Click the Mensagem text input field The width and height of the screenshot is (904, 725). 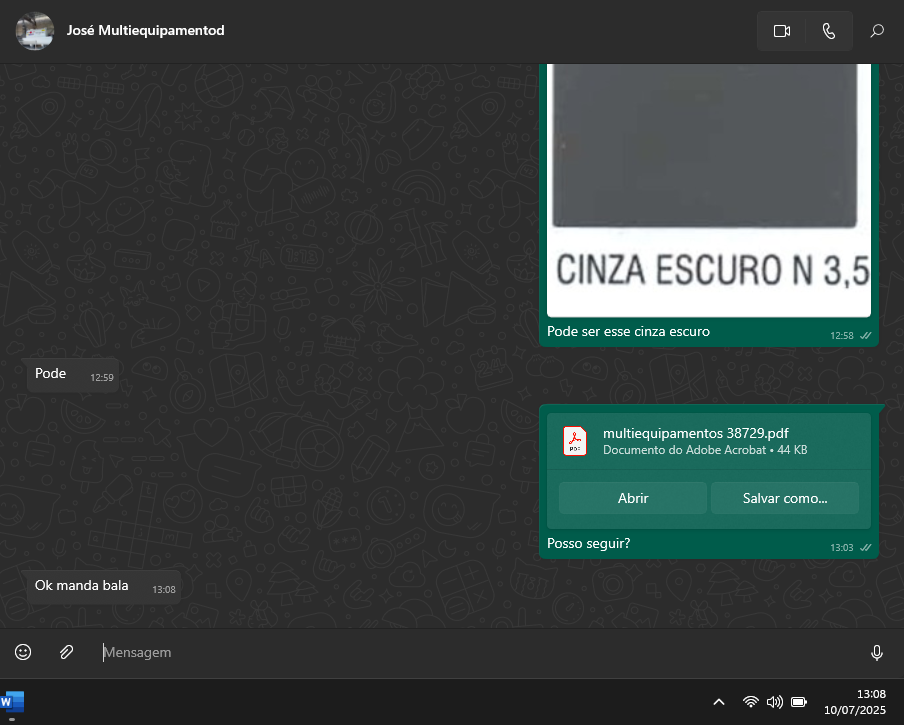(x=480, y=652)
